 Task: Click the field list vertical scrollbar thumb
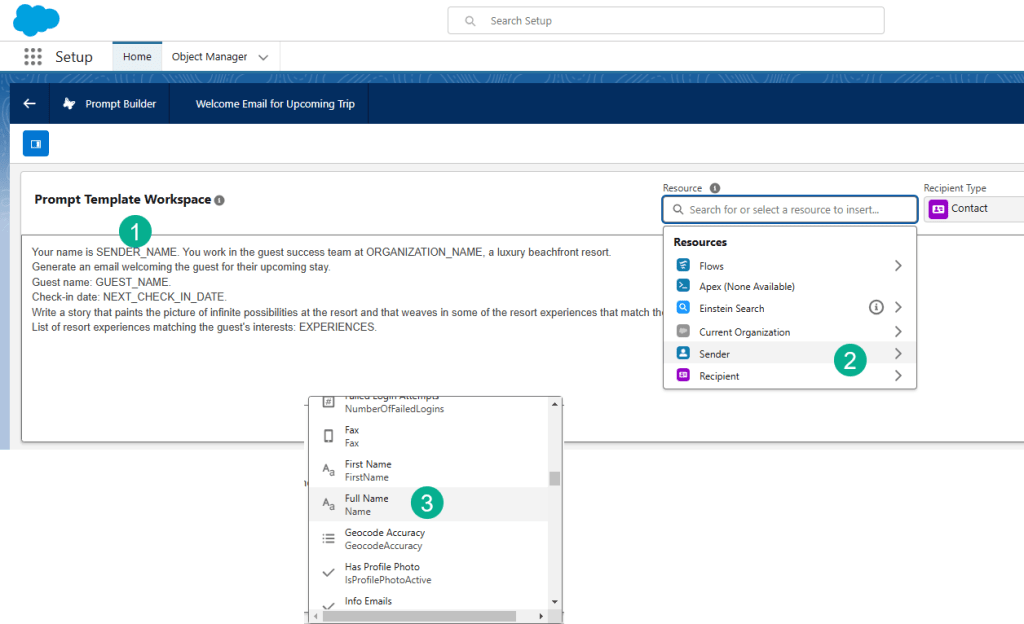555,478
